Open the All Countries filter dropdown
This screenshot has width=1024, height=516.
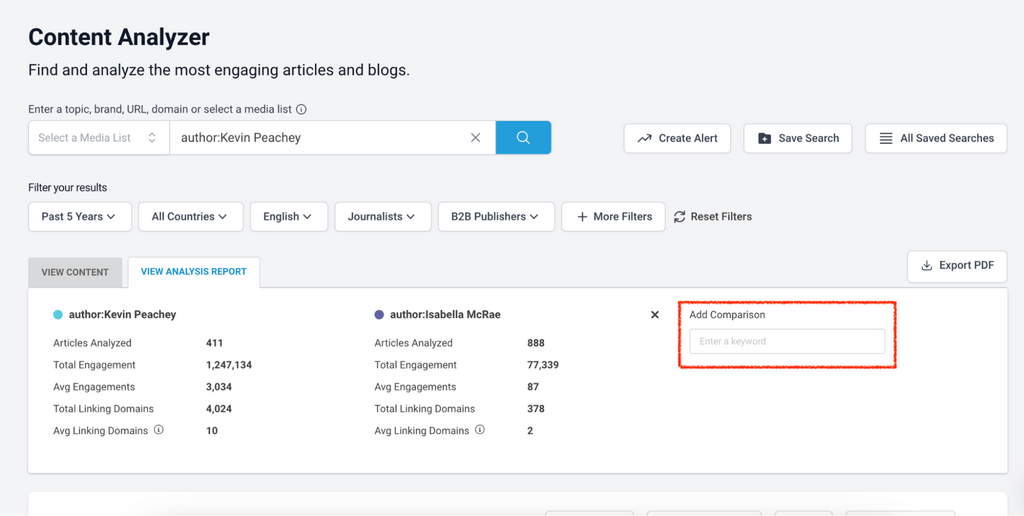(x=189, y=216)
